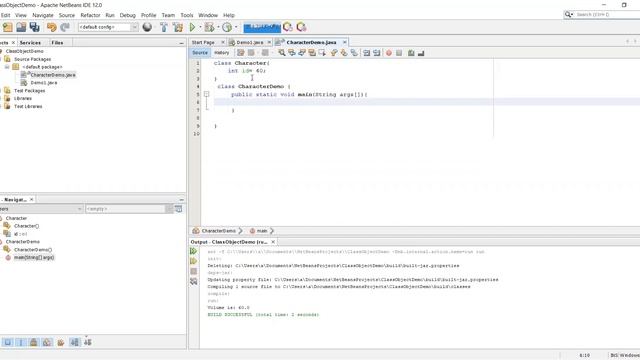Click the Comment editor toolbar icon
This screenshot has height=360, width=640.
click(x=411, y=53)
